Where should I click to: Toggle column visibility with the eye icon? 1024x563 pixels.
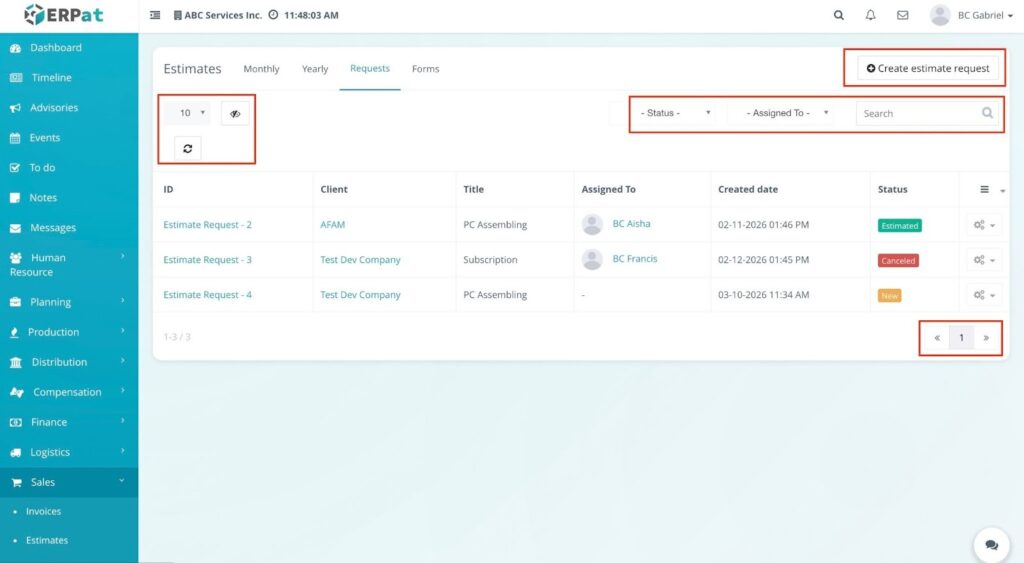coord(235,113)
